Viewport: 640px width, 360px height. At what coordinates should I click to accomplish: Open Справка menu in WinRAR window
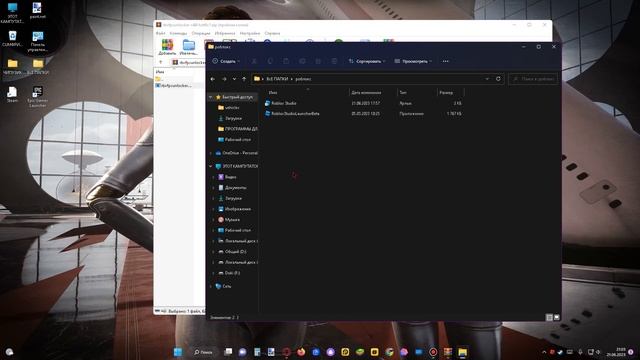[x=272, y=33]
